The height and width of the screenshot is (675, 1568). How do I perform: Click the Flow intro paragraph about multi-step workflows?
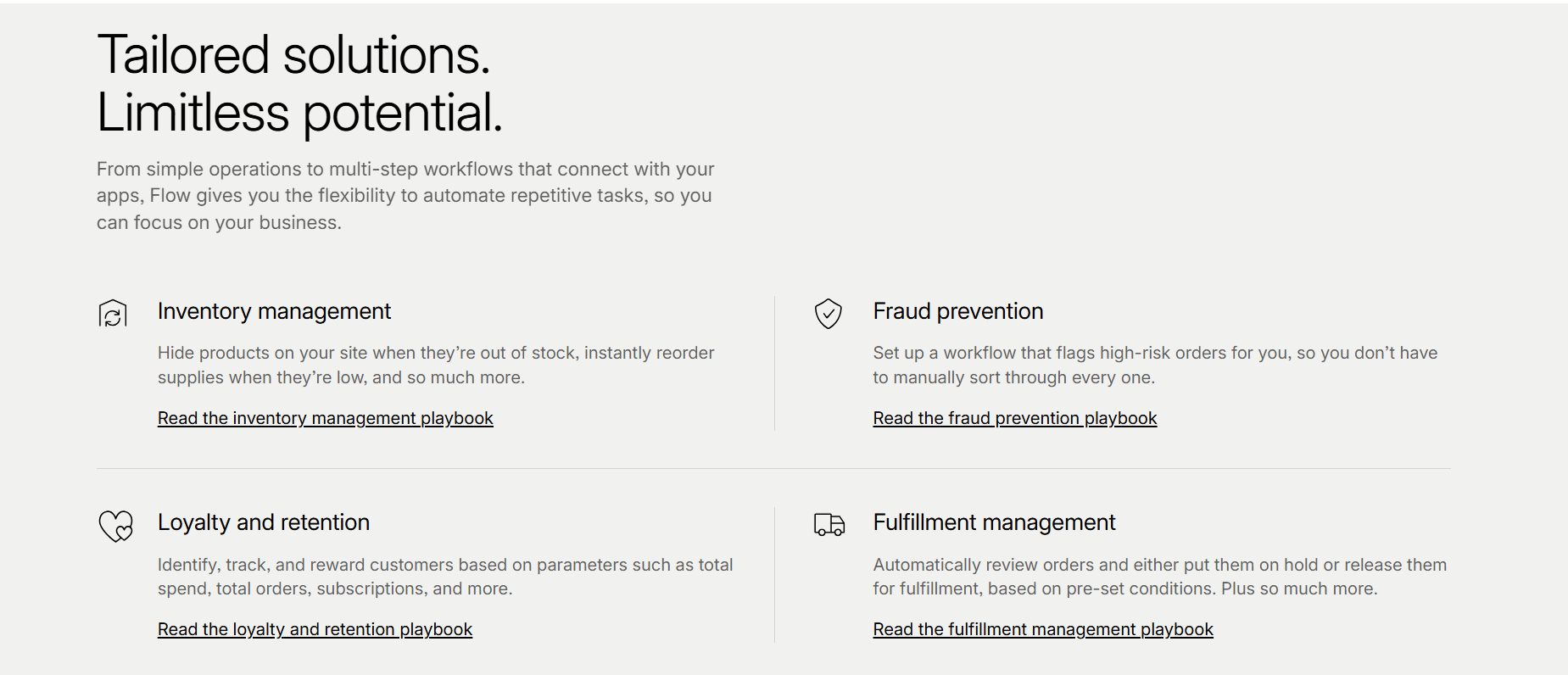tap(405, 196)
